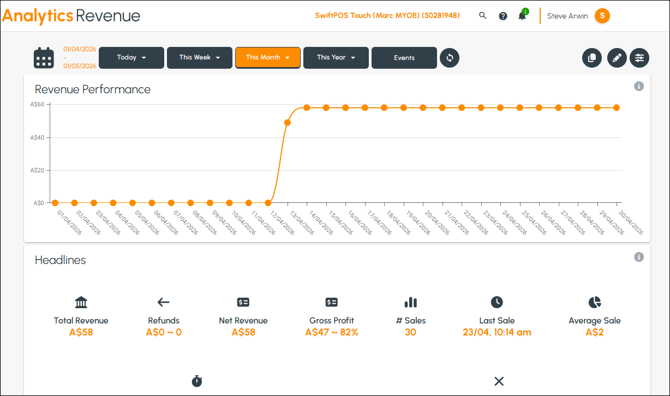
Task: Open the notifications bell
Action: [x=522, y=15]
